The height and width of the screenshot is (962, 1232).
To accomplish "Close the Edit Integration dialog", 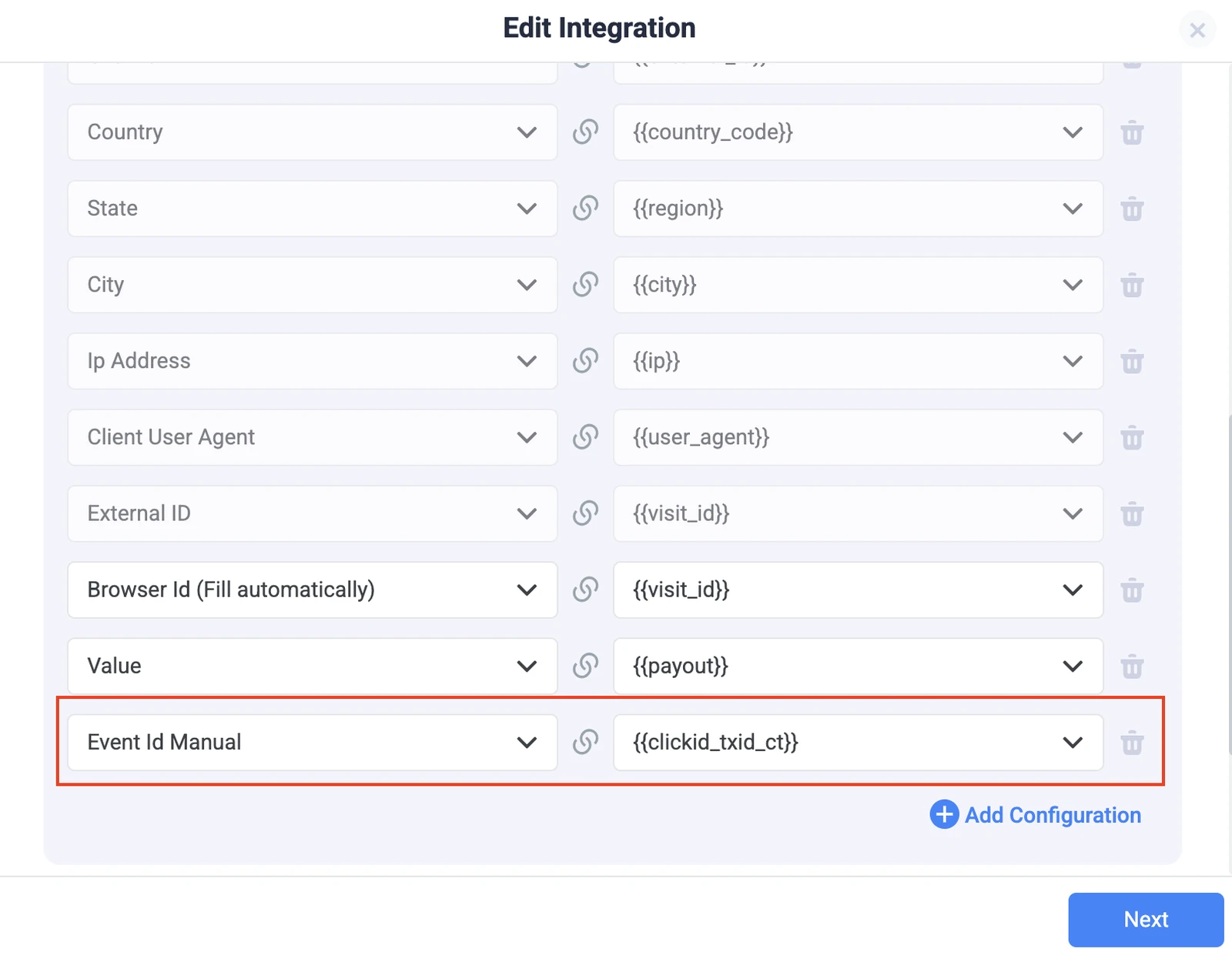I will tap(1197, 30).
